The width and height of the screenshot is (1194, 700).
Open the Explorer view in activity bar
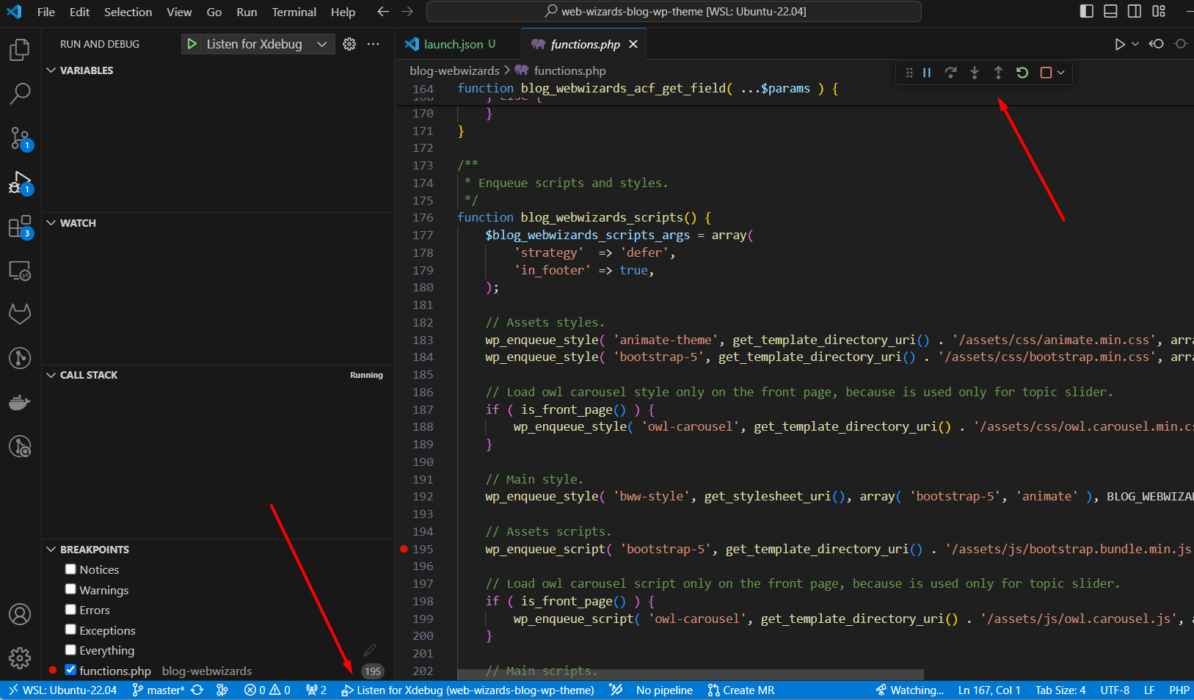click(20, 50)
